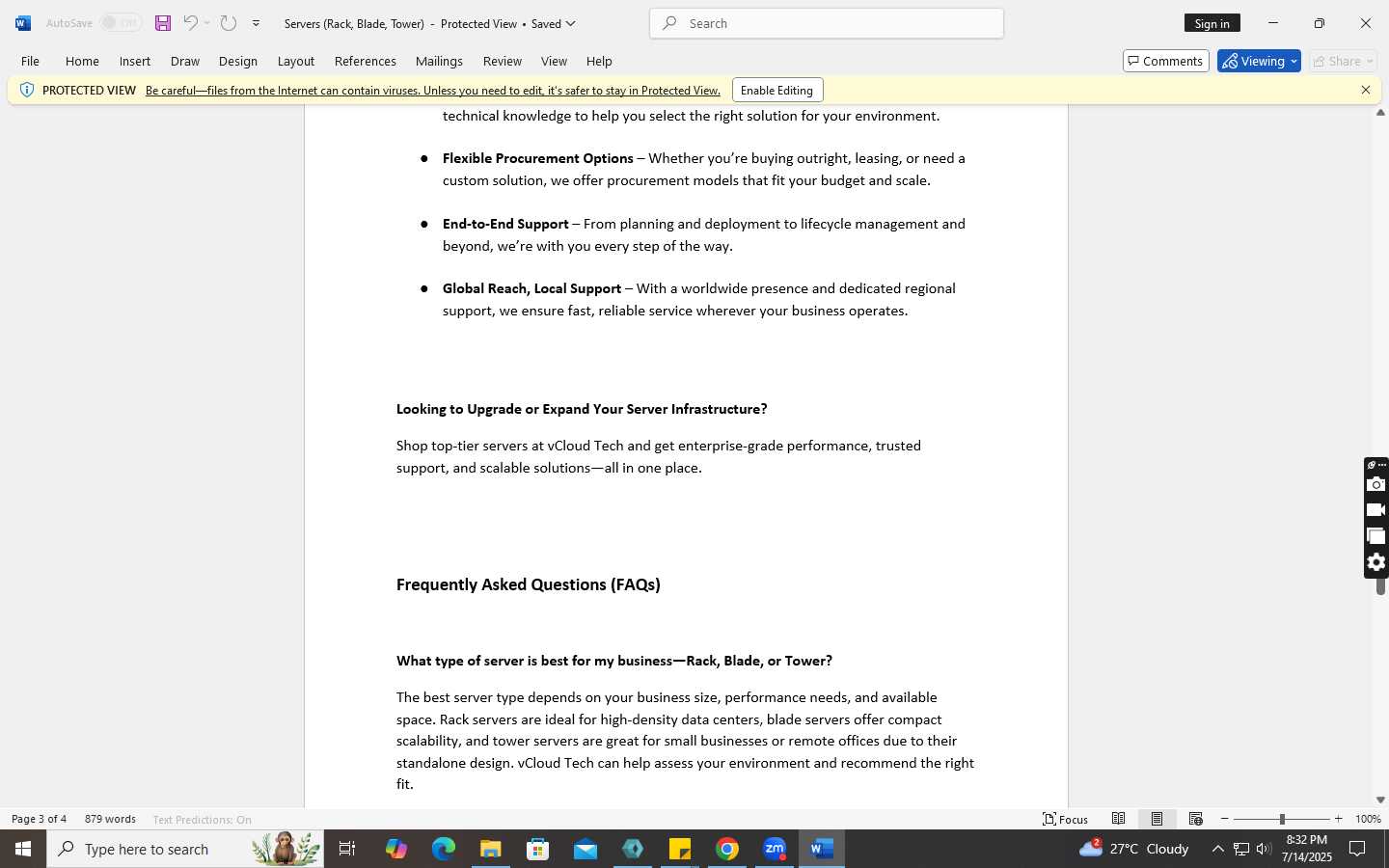Switch to the Layout tab
1389x868 pixels.
tap(296, 61)
